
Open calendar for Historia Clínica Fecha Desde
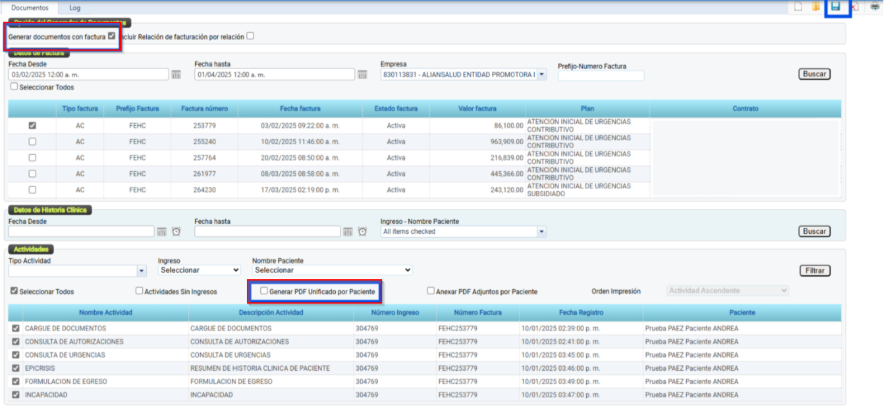pos(162,232)
